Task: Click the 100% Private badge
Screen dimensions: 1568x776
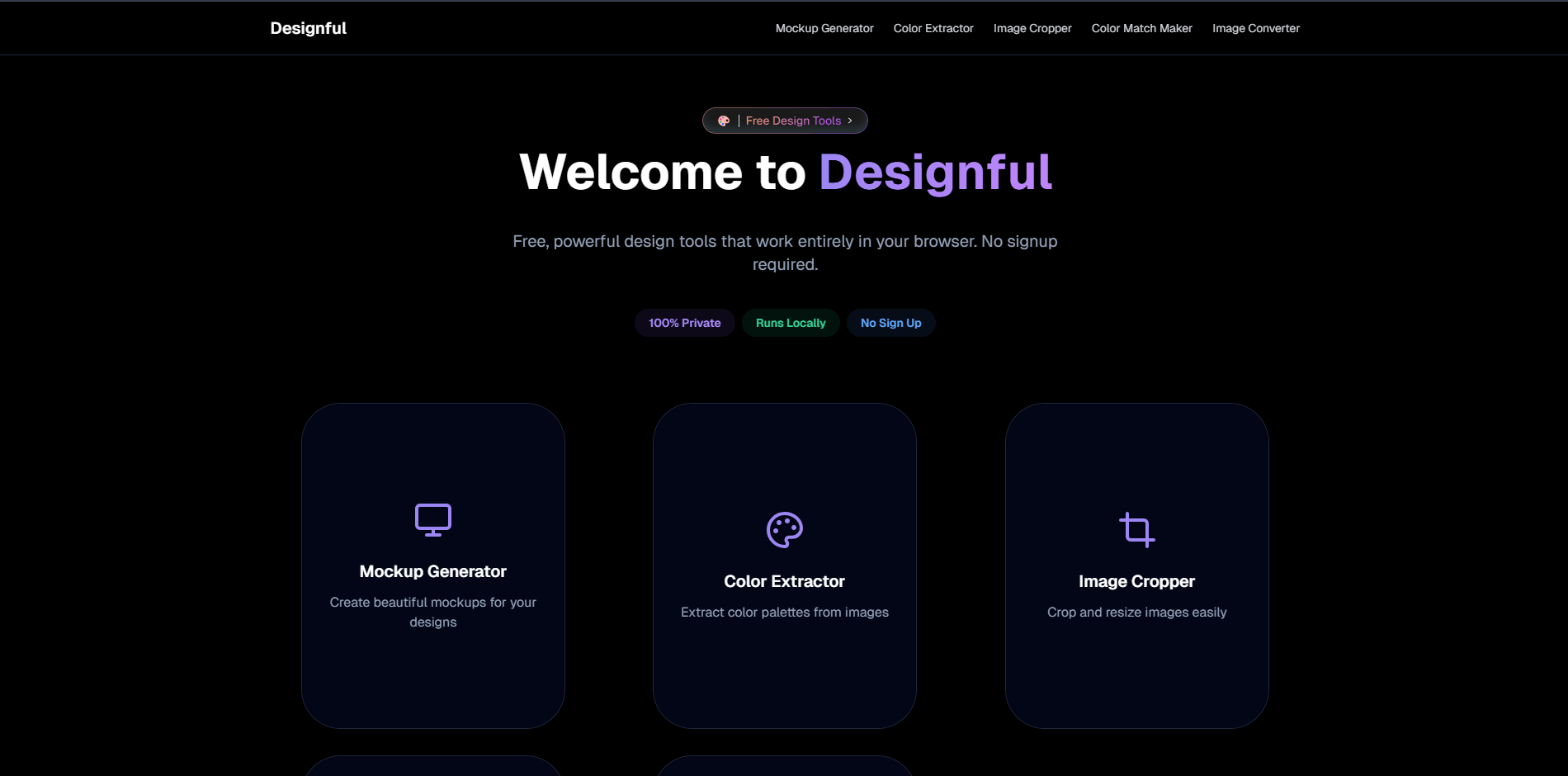Action: tap(684, 323)
